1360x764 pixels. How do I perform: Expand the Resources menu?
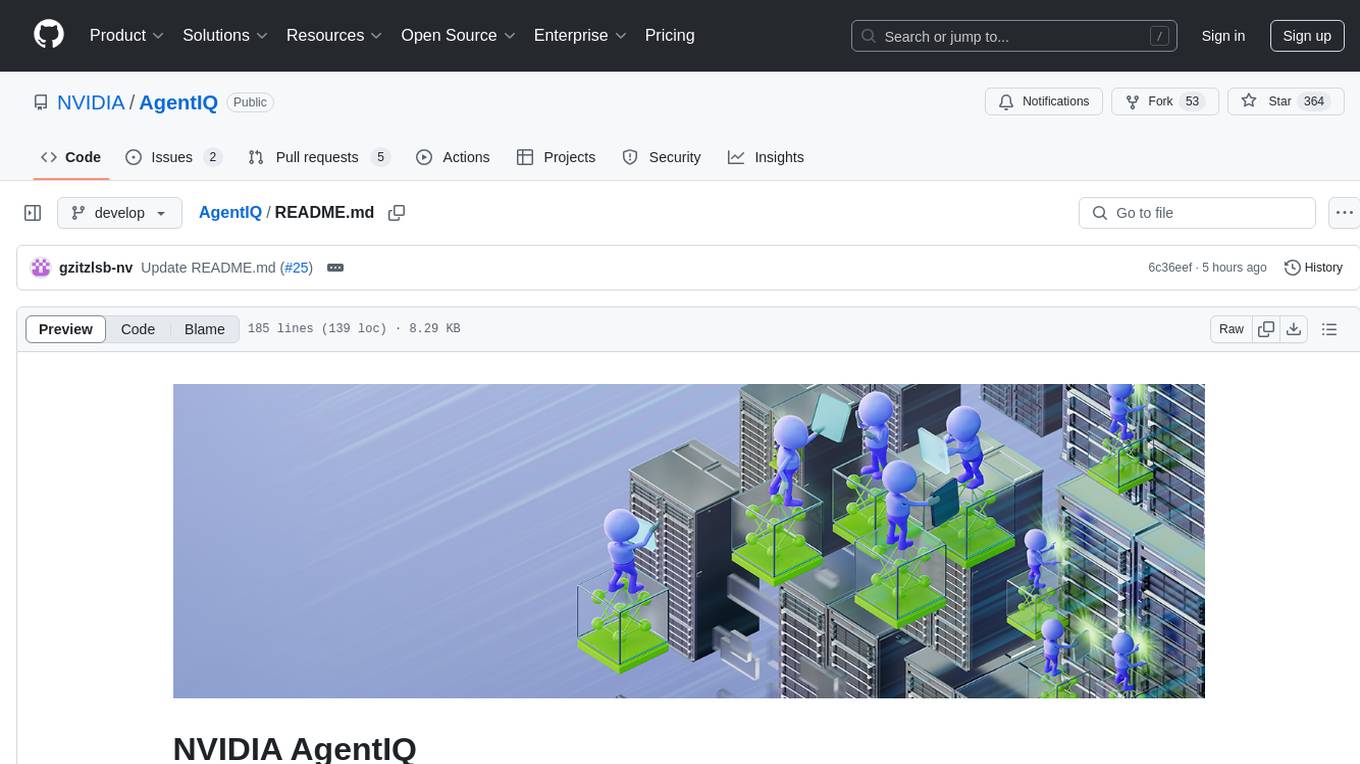(334, 35)
